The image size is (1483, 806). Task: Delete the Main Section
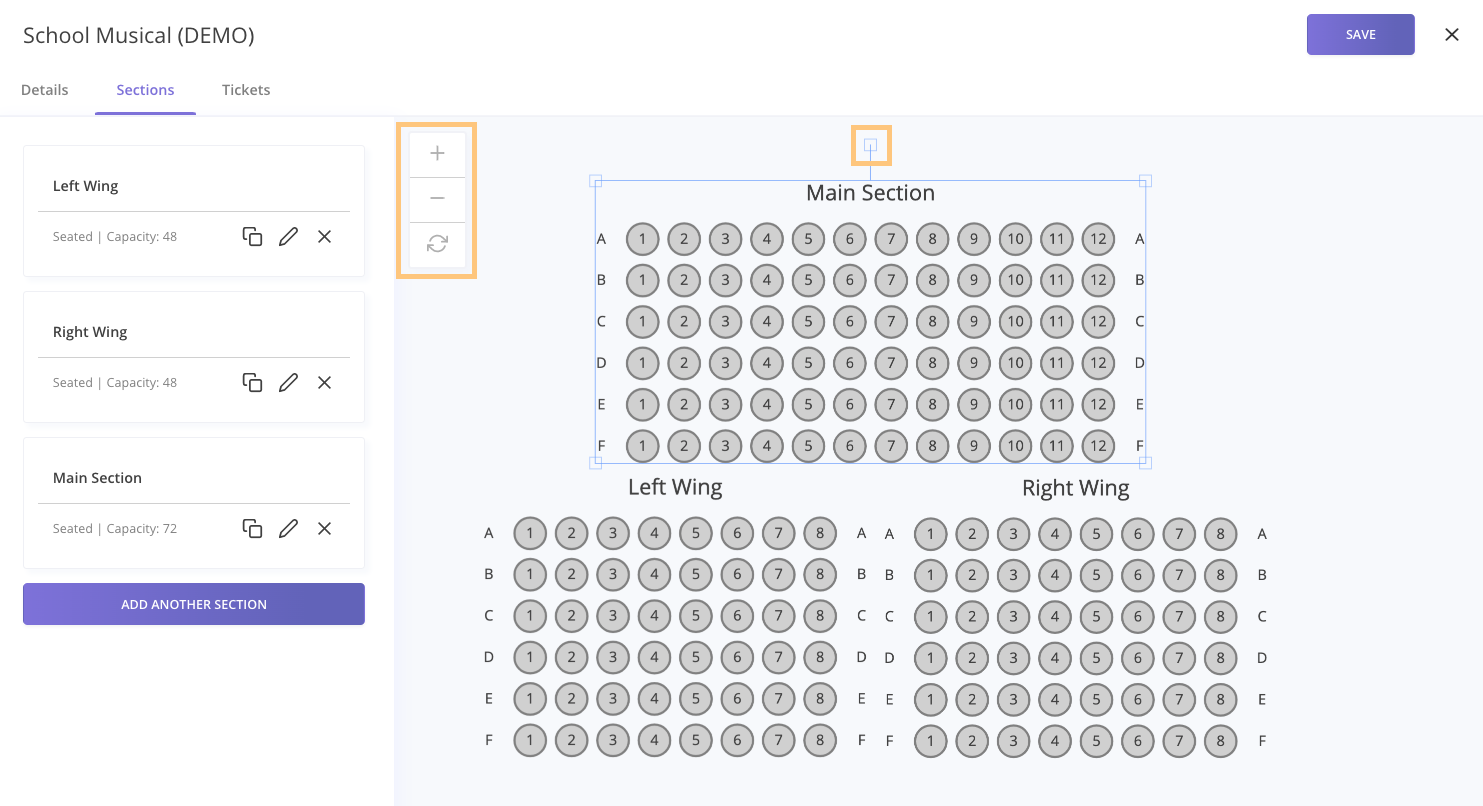point(324,528)
